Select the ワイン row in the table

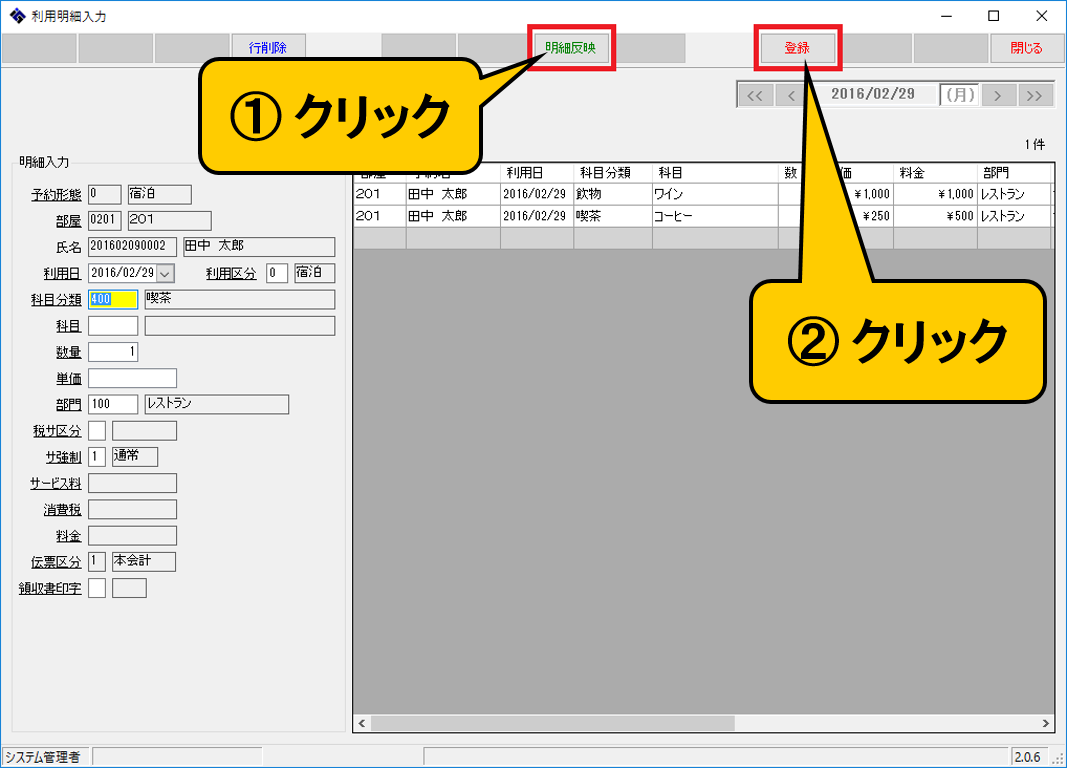(704, 194)
